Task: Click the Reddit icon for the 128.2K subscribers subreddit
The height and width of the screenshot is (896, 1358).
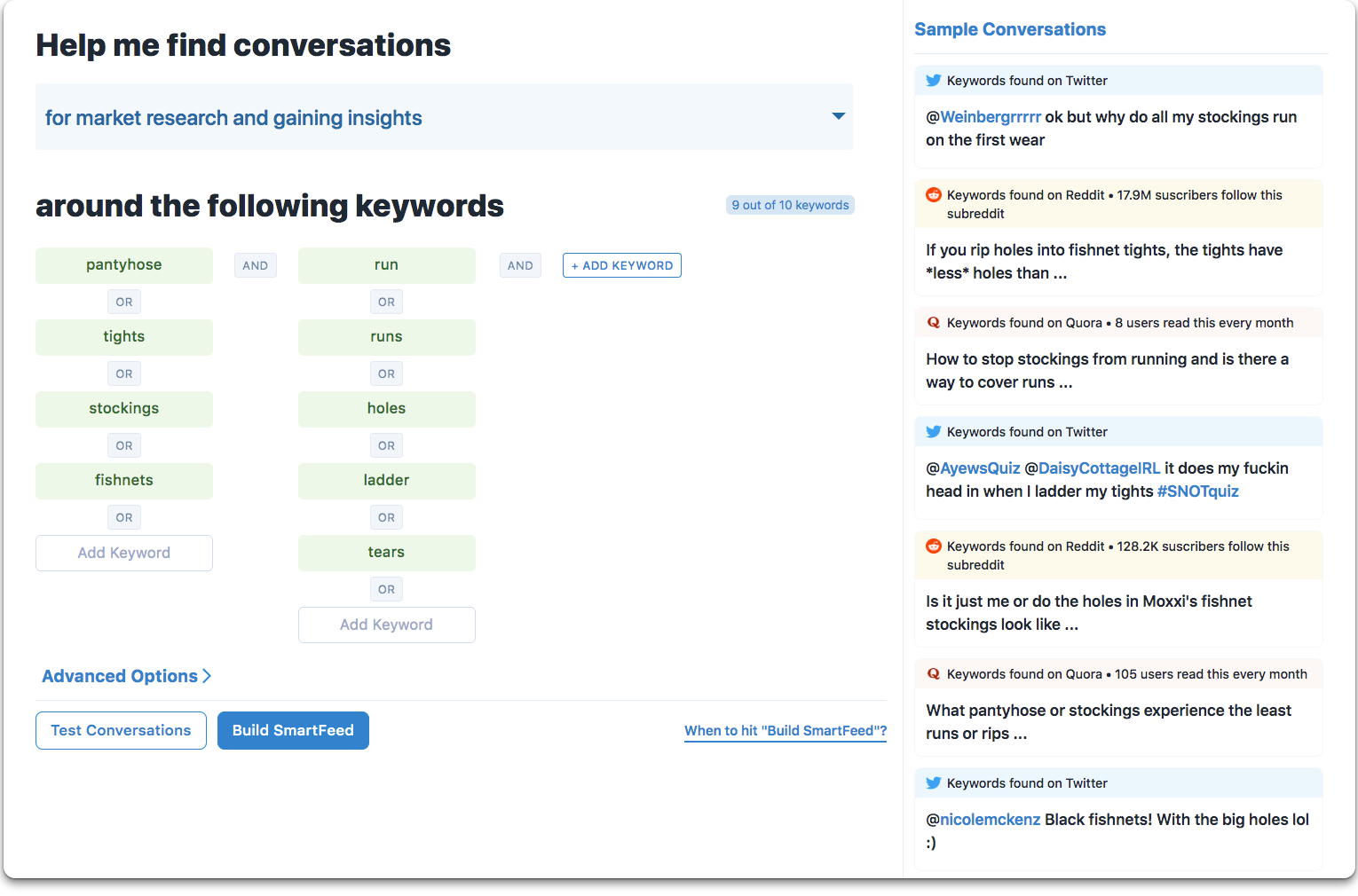Action: tap(933, 546)
